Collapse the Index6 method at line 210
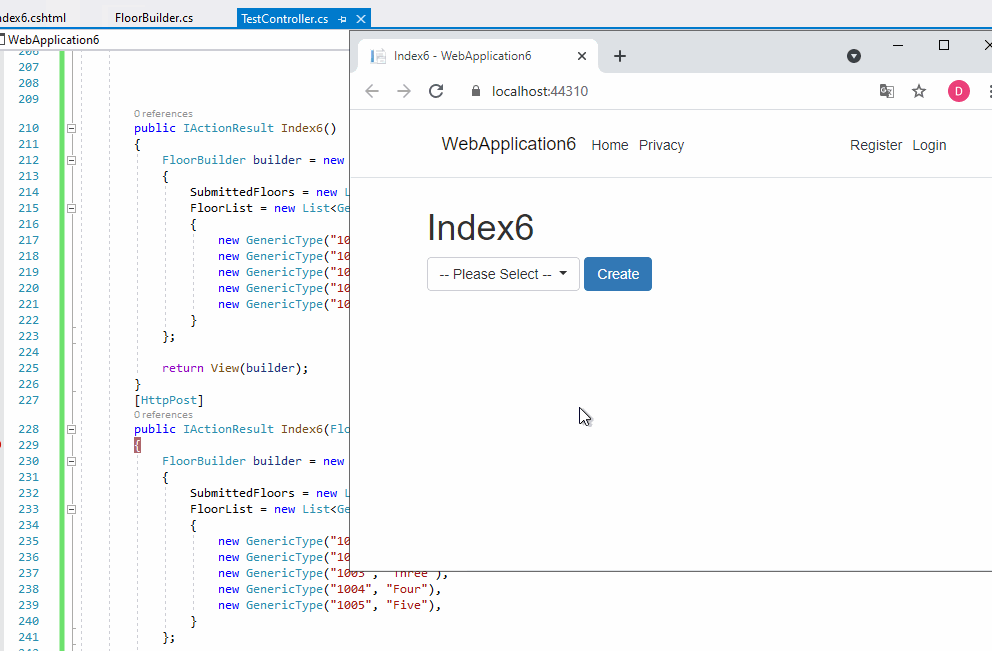This screenshot has width=992, height=651. (71, 128)
